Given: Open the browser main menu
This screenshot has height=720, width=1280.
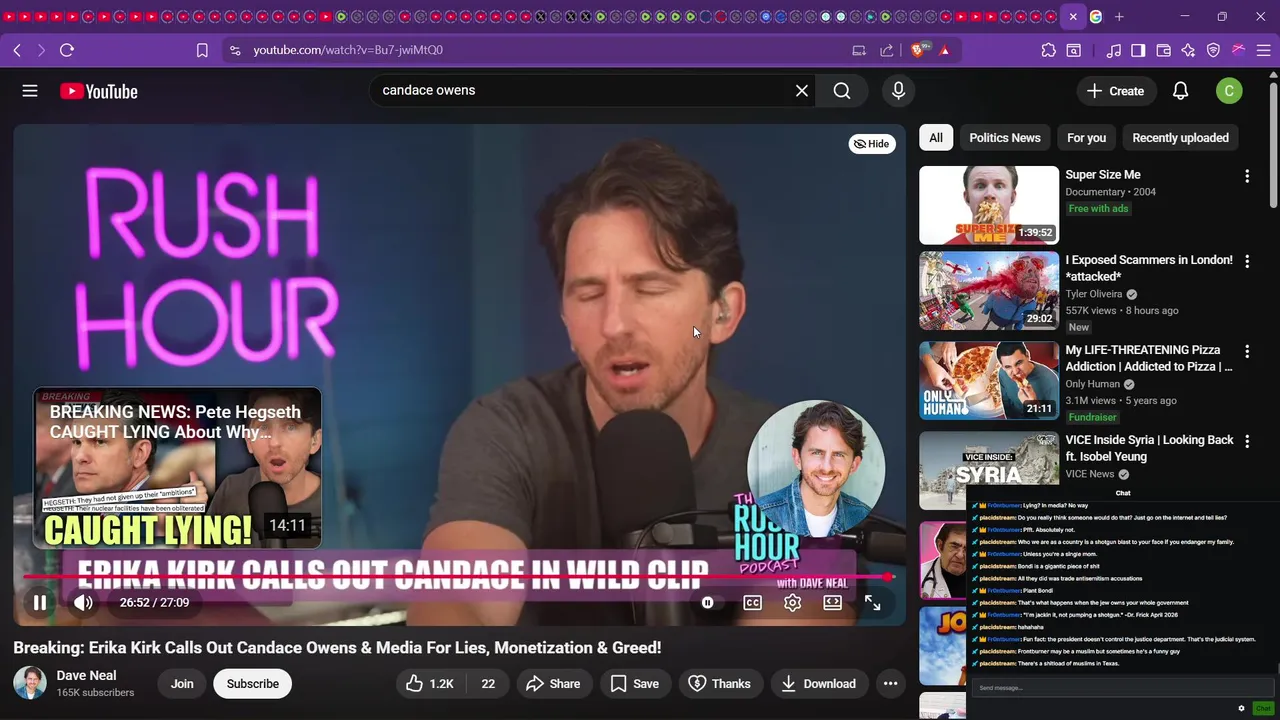Looking at the screenshot, I should (x=1262, y=50).
